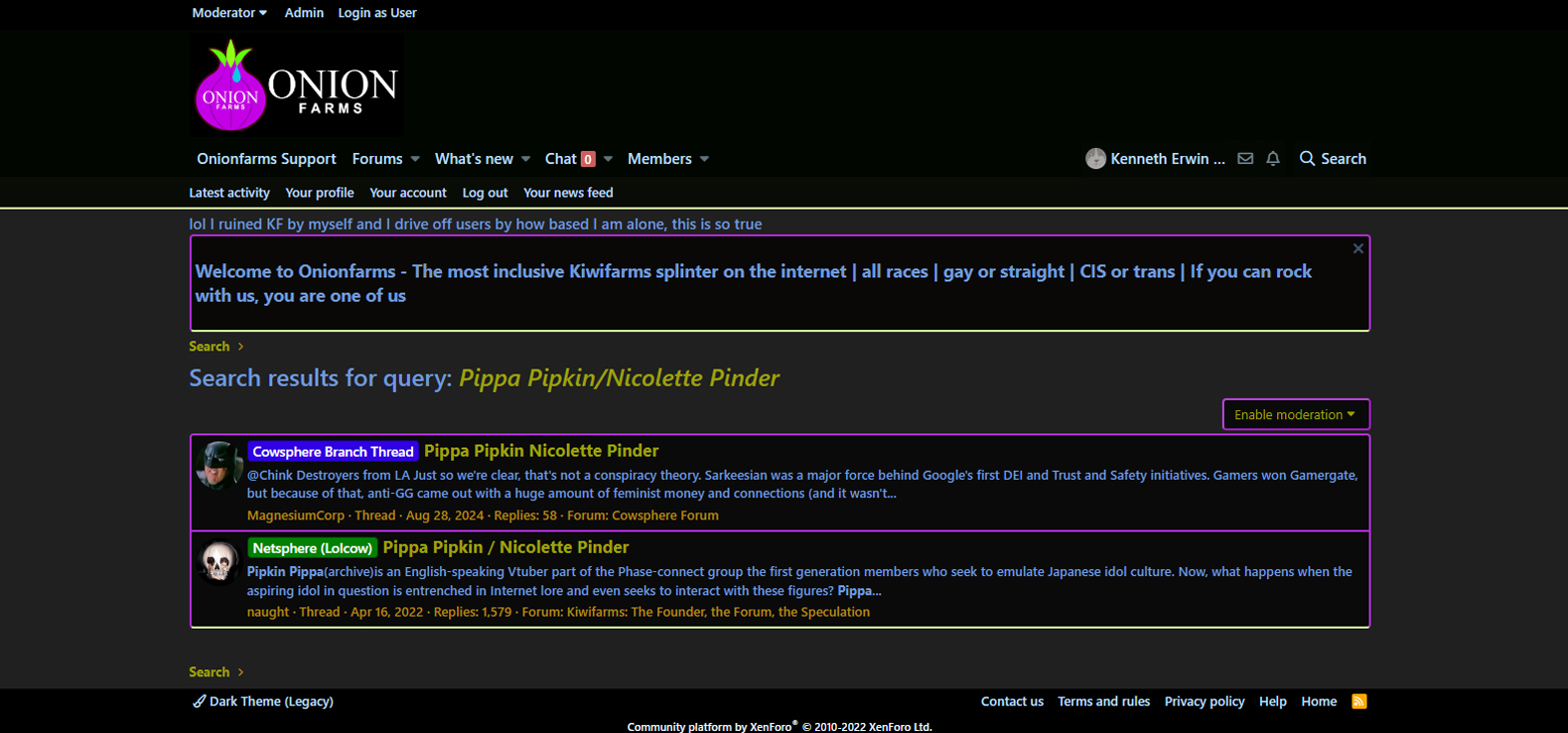The width and height of the screenshot is (1568, 733).
Task: Open the Forums menu item
Action: click(377, 159)
